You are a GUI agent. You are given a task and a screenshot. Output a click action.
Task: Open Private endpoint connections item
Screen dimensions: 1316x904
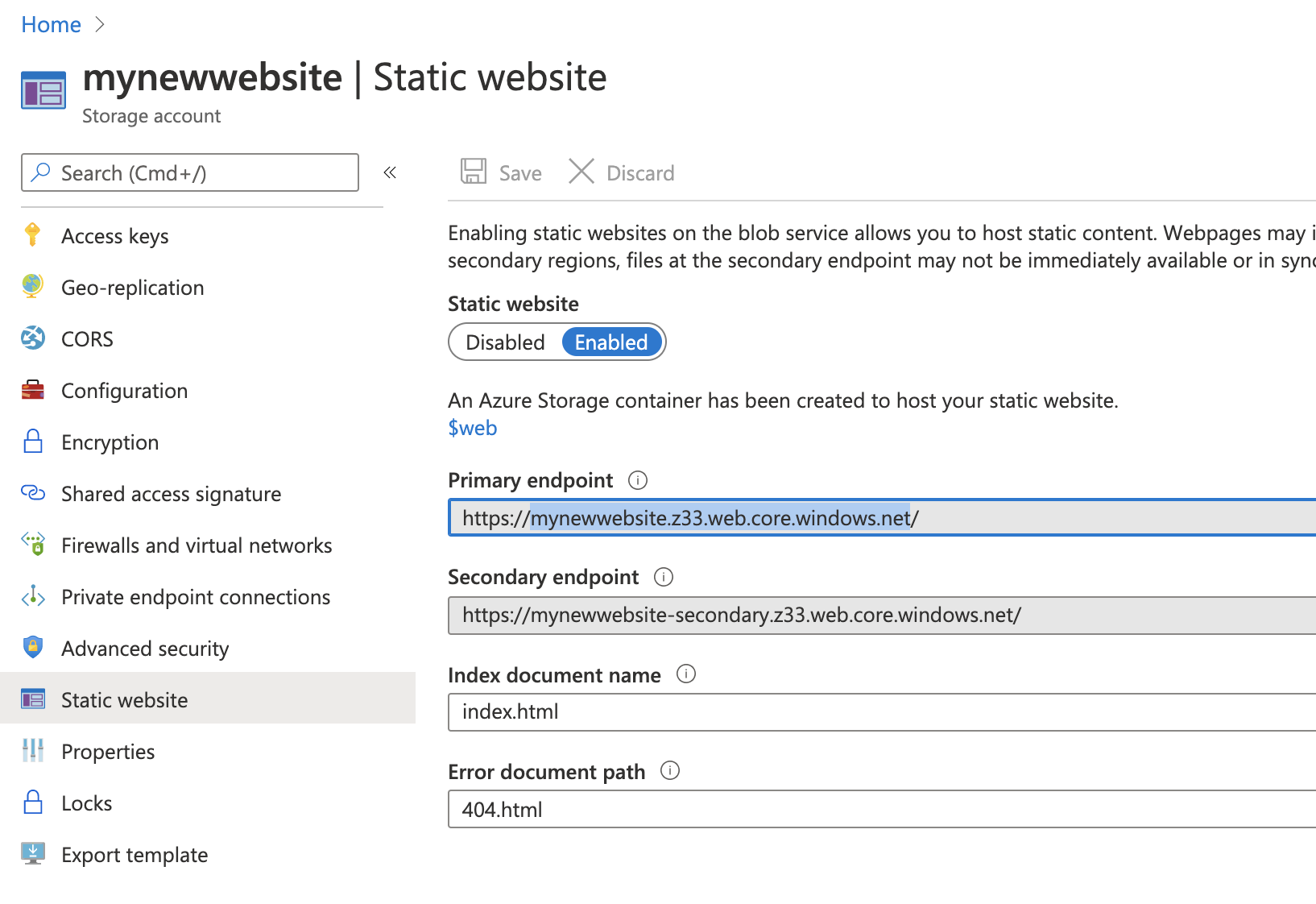pos(208,597)
